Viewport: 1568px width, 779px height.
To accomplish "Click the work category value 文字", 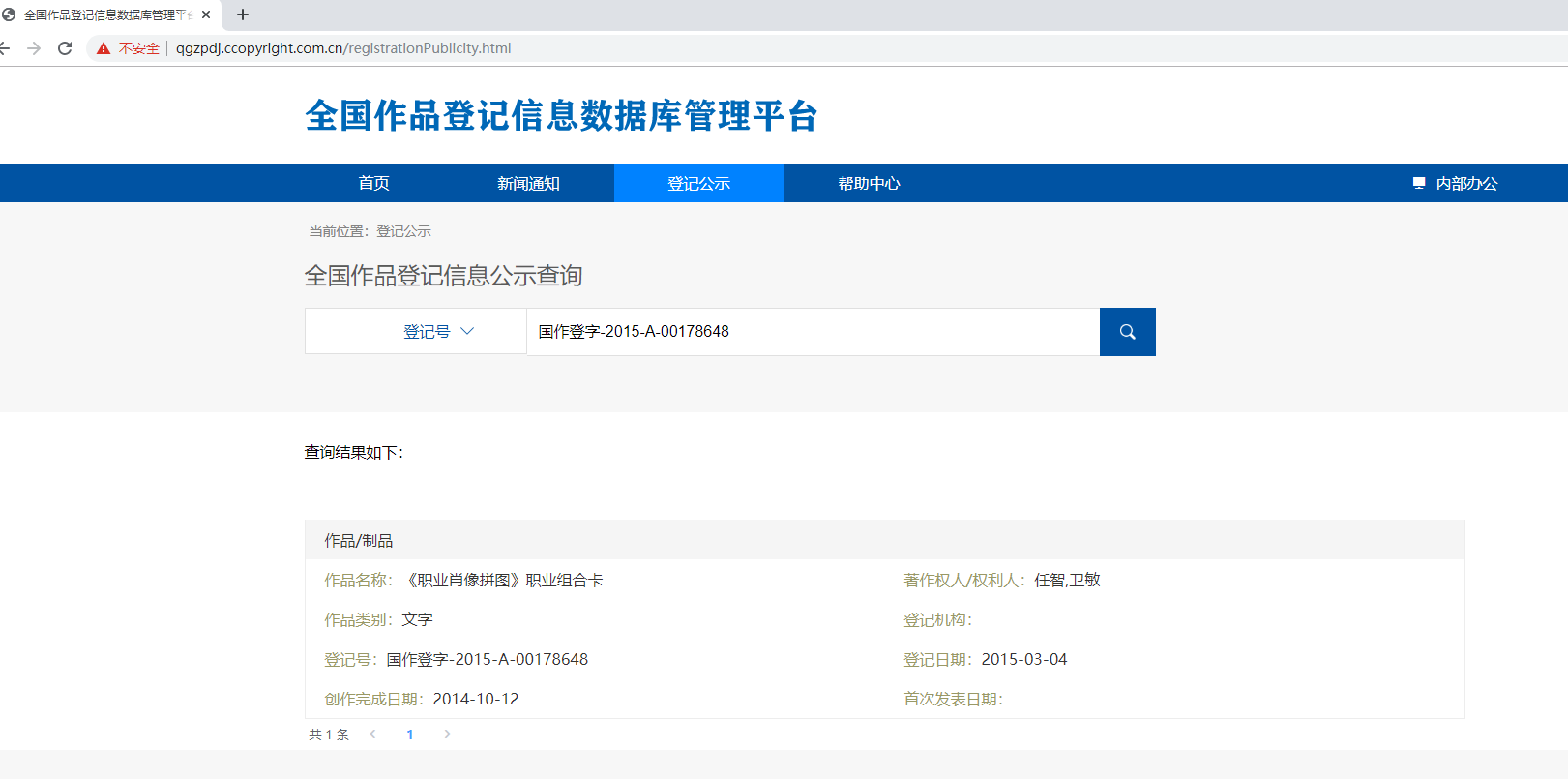I will [x=418, y=620].
